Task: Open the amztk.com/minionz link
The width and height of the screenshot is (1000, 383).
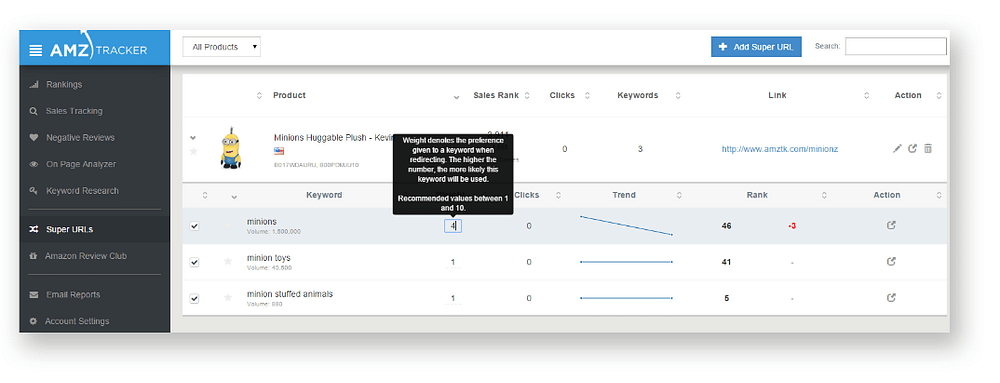Action: point(779,149)
